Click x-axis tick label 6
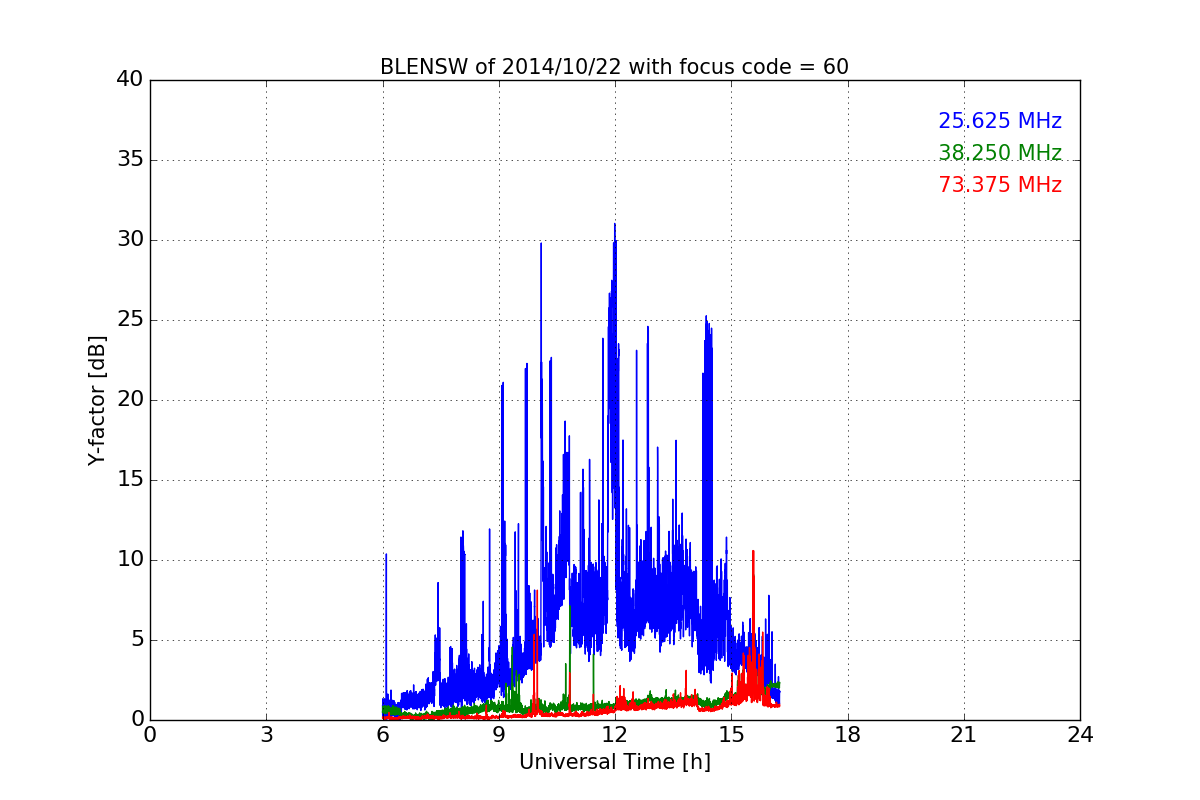 pyautogui.click(x=383, y=735)
